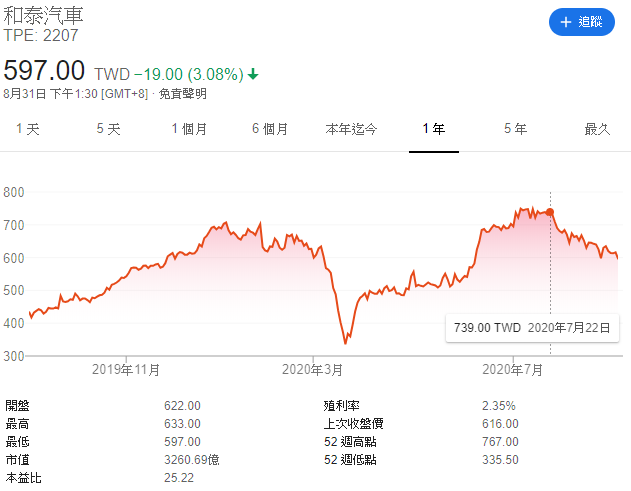Image resolution: width=631 pixels, height=491 pixels.
Task: Open the 免責聲明 disclaimer link
Action: coord(183,94)
